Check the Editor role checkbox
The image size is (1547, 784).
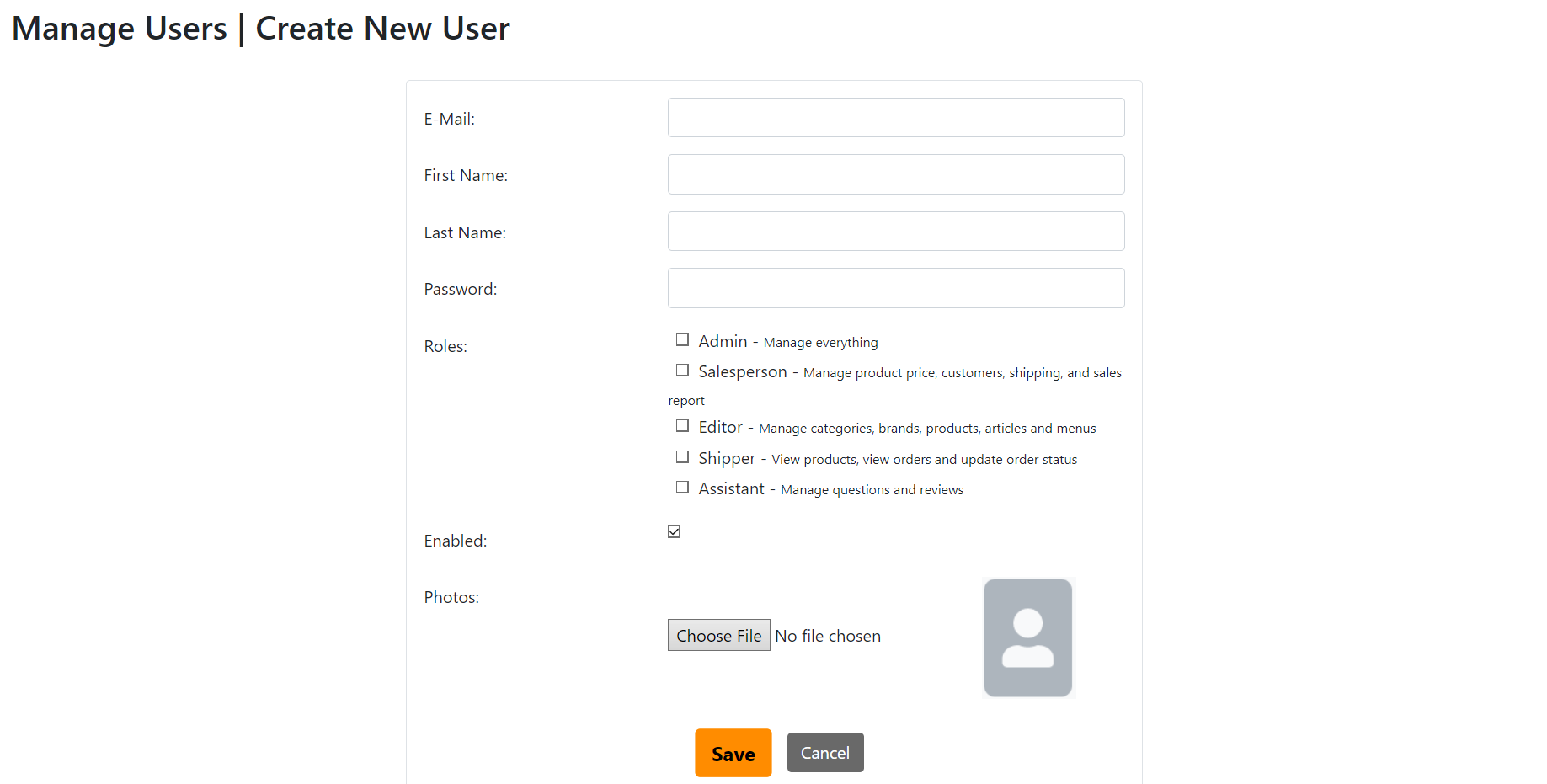point(682,426)
